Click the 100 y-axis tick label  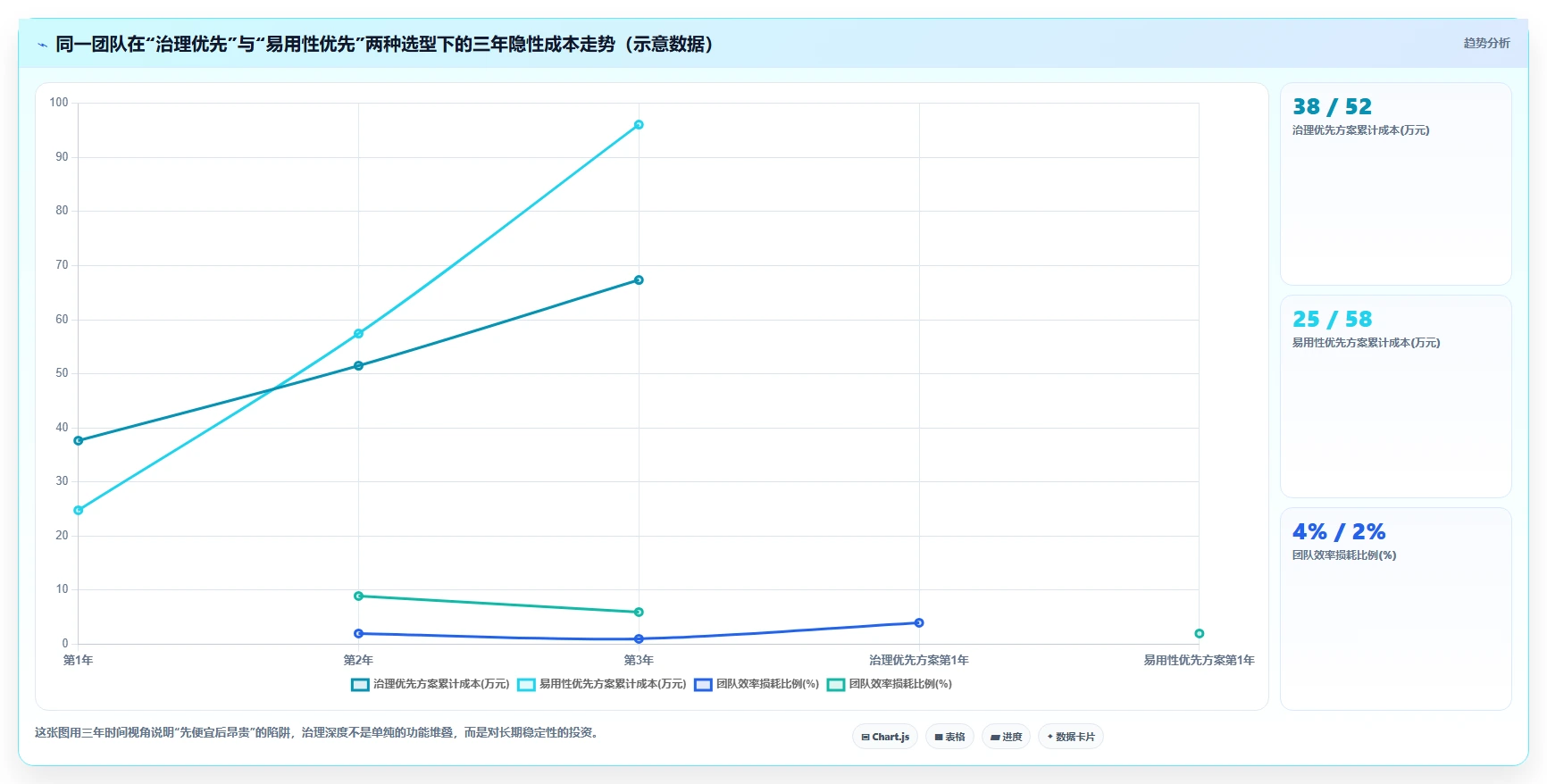click(59, 103)
